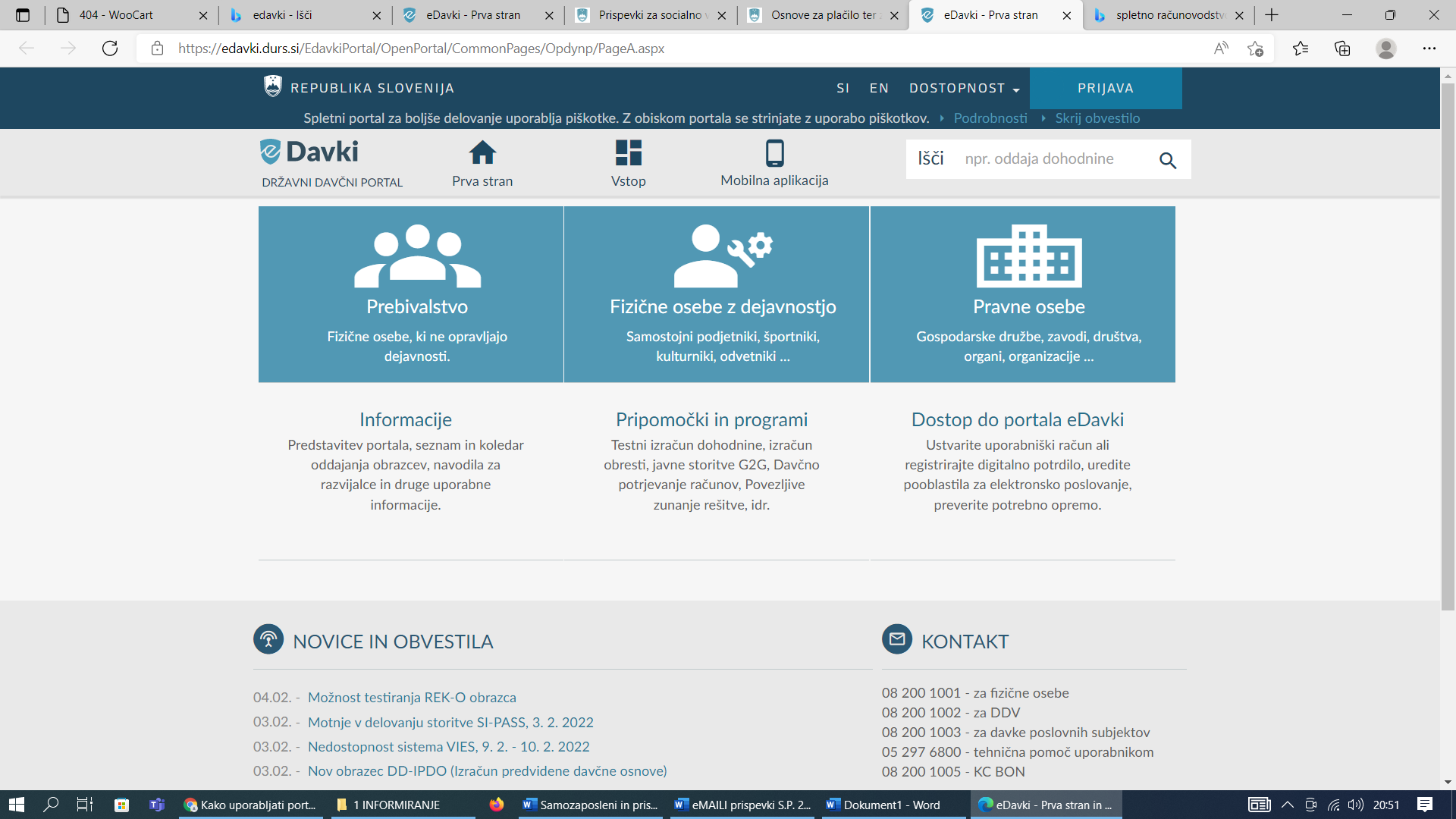
Task: Click the page vertical scrollbar thumb
Action: coord(1448,345)
